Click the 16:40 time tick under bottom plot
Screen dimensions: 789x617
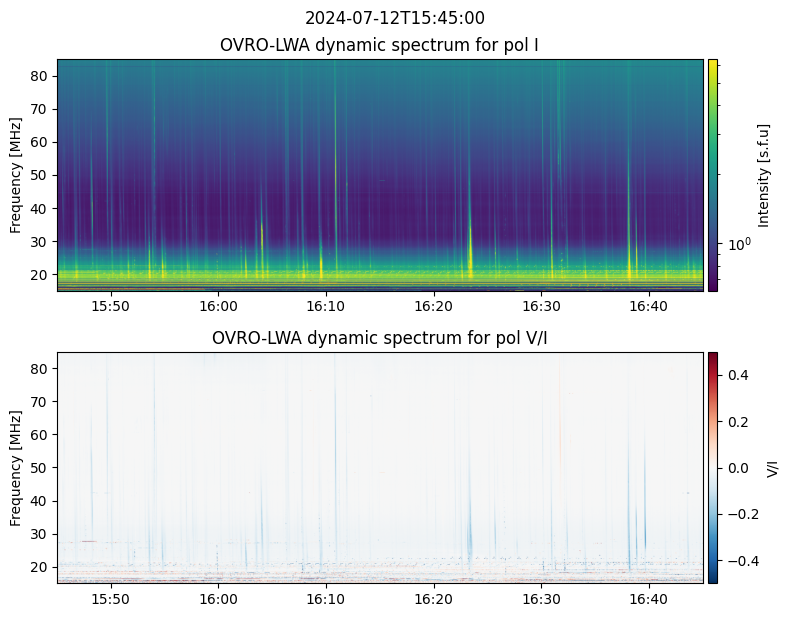click(x=648, y=598)
